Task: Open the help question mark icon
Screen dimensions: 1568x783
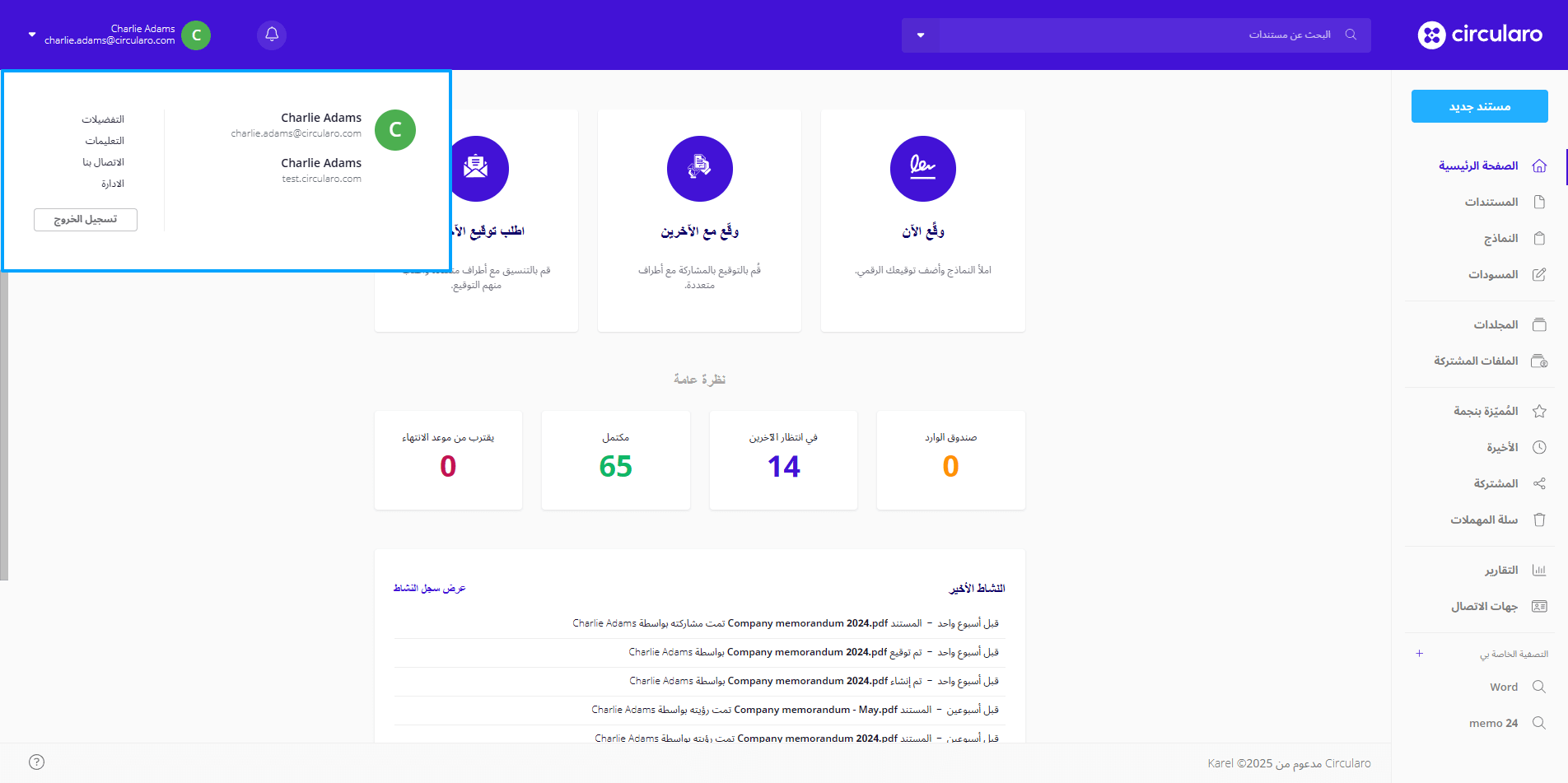Action: point(36,762)
